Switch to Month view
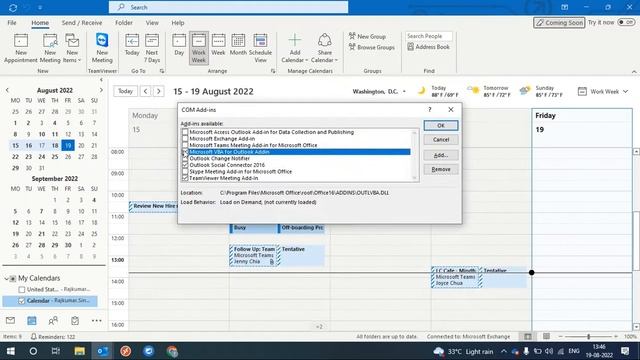 click(x=238, y=45)
